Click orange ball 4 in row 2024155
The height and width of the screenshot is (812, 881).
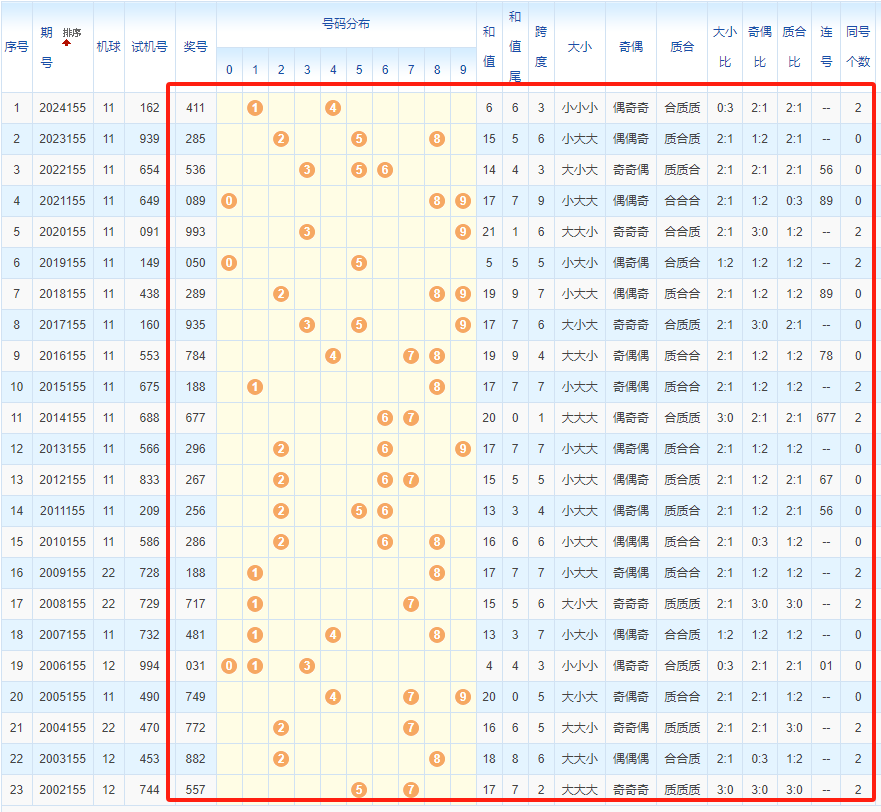click(x=333, y=108)
